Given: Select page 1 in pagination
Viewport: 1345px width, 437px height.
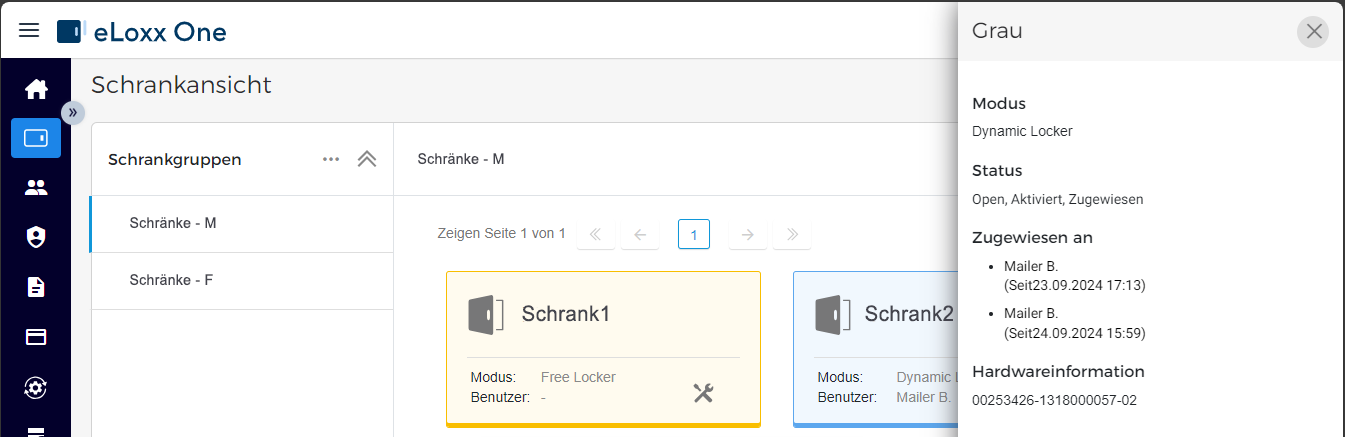Looking at the screenshot, I should 694,235.
